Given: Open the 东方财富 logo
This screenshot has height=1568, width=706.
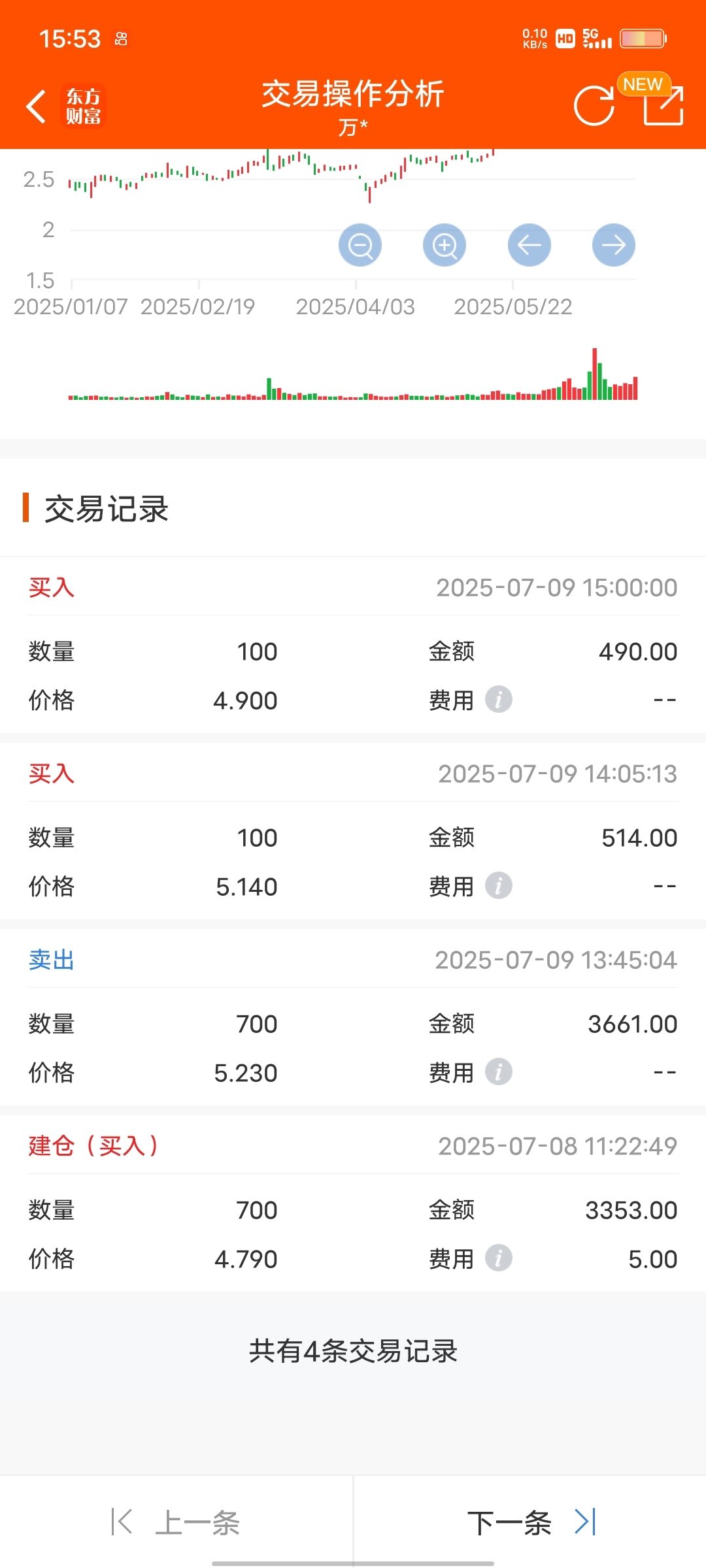Looking at the screenshot, I should click(84, 106).
